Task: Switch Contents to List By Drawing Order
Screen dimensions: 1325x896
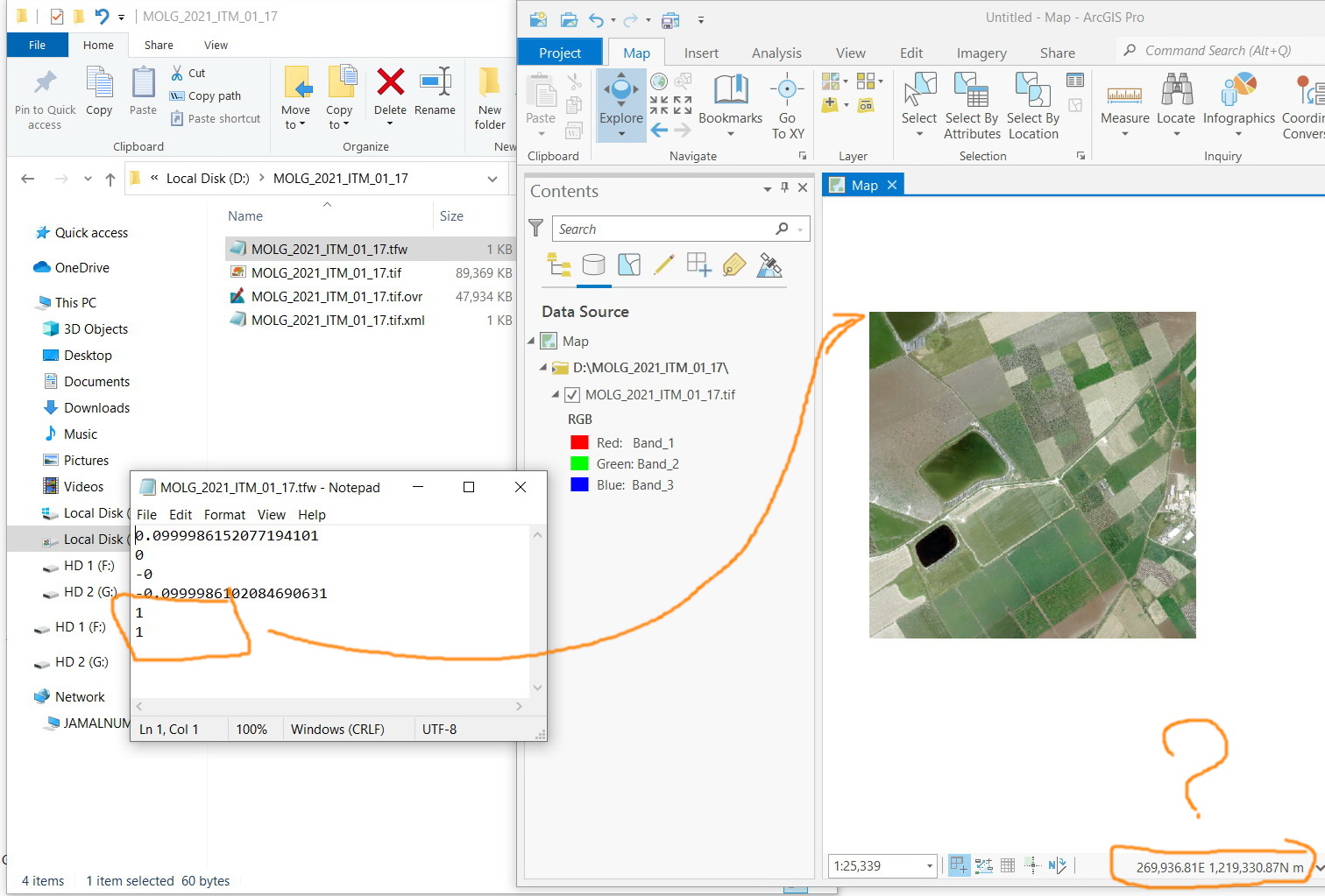Action: point(559,265)
